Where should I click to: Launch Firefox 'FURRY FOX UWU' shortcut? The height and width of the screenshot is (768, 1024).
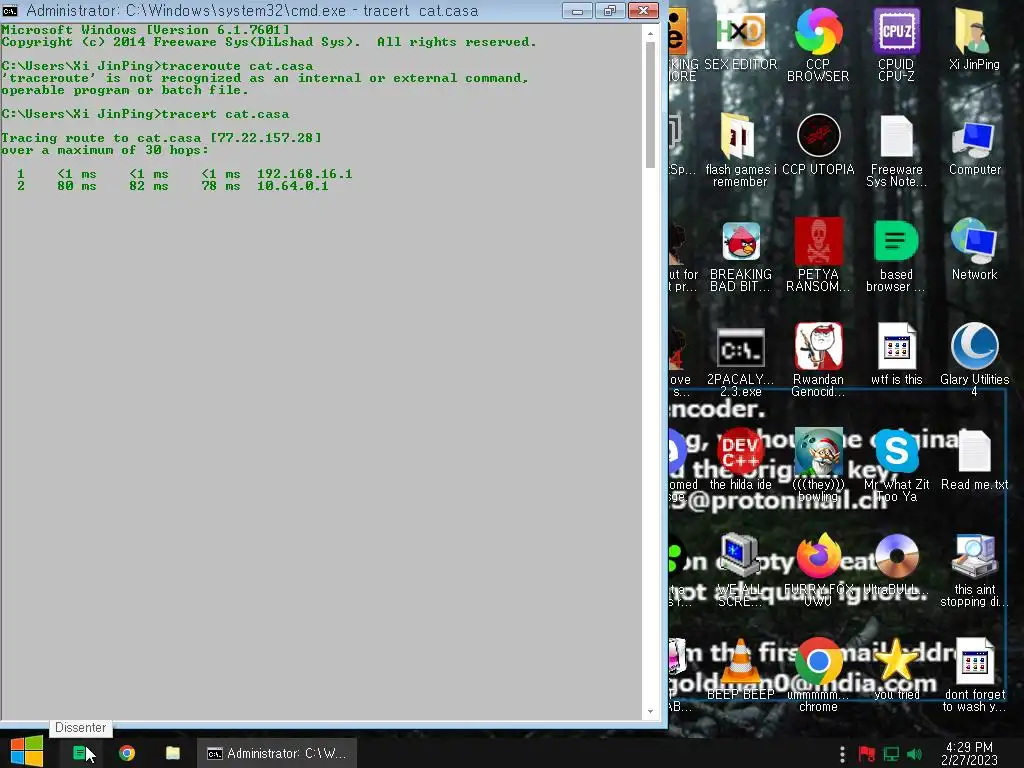(x=818, y=571)
